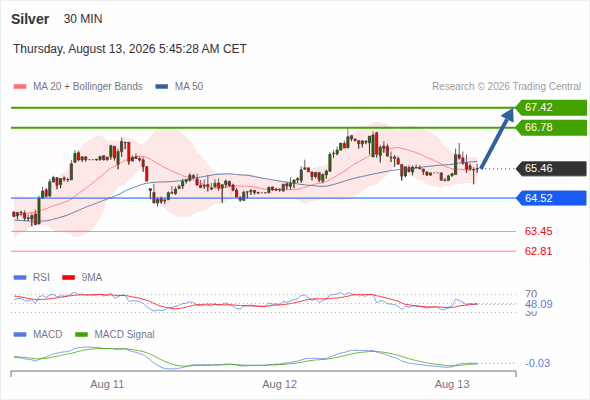Viewport: 590px width, 400px height.
Task: Click the RSI value 48.09 label
Action: click(x=539, y=304)
